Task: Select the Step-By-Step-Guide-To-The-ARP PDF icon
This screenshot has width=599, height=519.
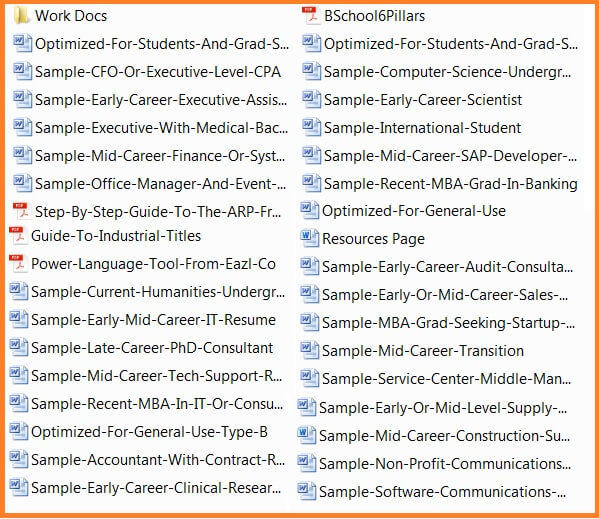Action: coord(22,211)
